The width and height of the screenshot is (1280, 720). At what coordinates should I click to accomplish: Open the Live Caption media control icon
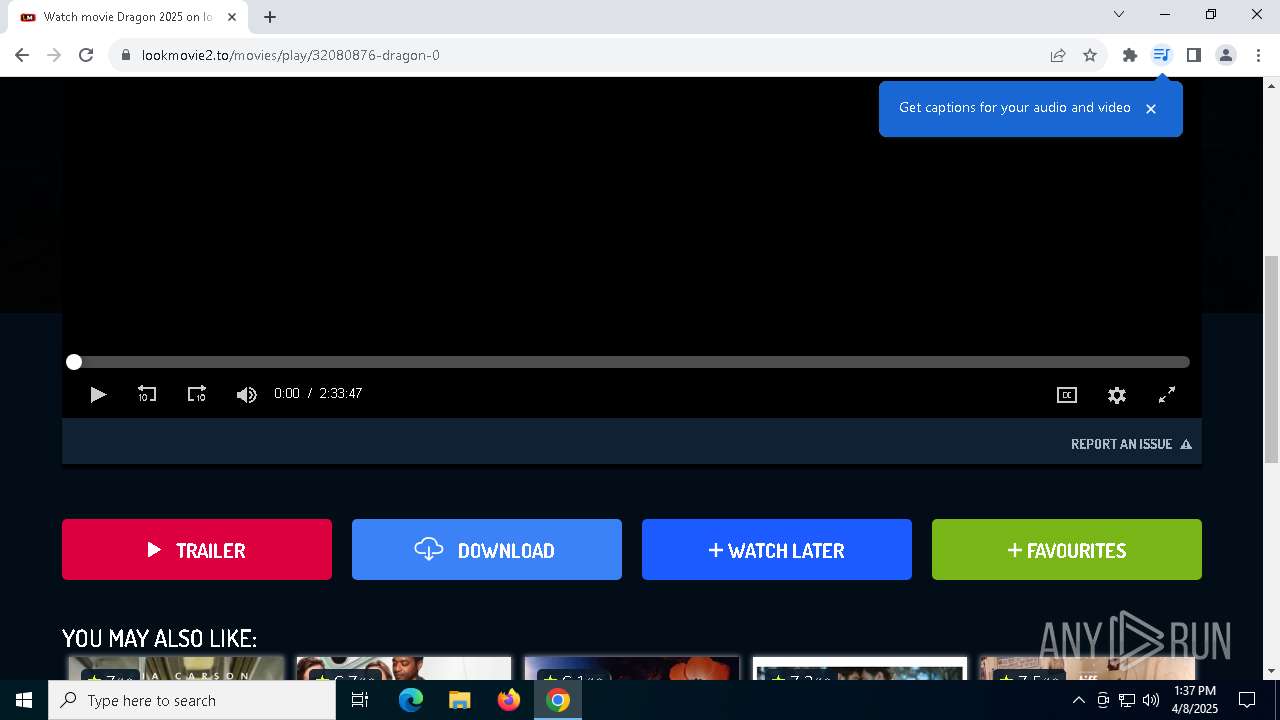coord(1161,55)
